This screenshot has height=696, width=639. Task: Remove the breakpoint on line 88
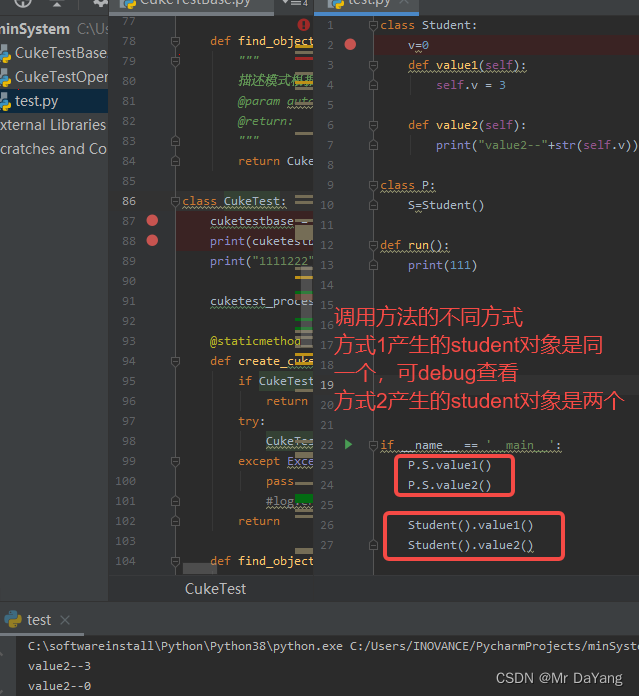click(152, 241)
